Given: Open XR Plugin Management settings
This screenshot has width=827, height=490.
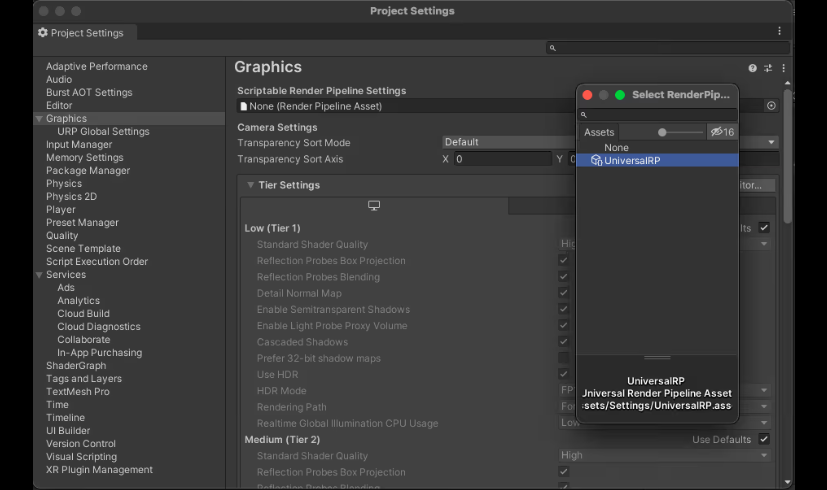Looking at the screenshot, I should click(99, 469).
